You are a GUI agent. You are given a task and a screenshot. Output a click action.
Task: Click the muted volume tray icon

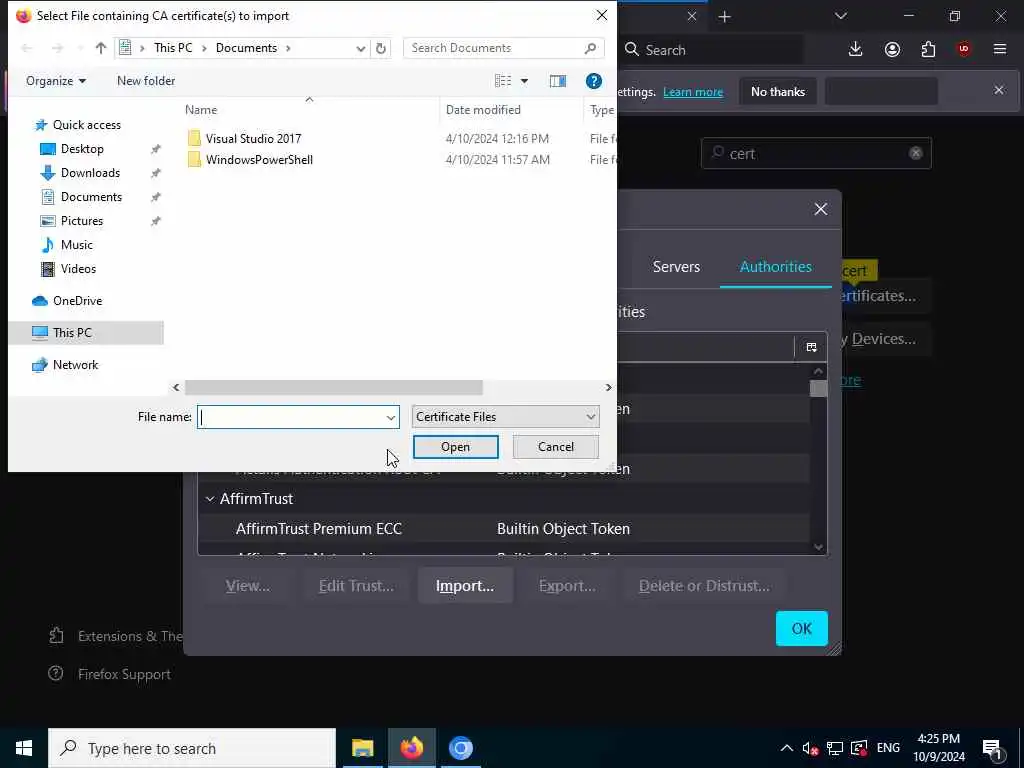click(810, 748)
